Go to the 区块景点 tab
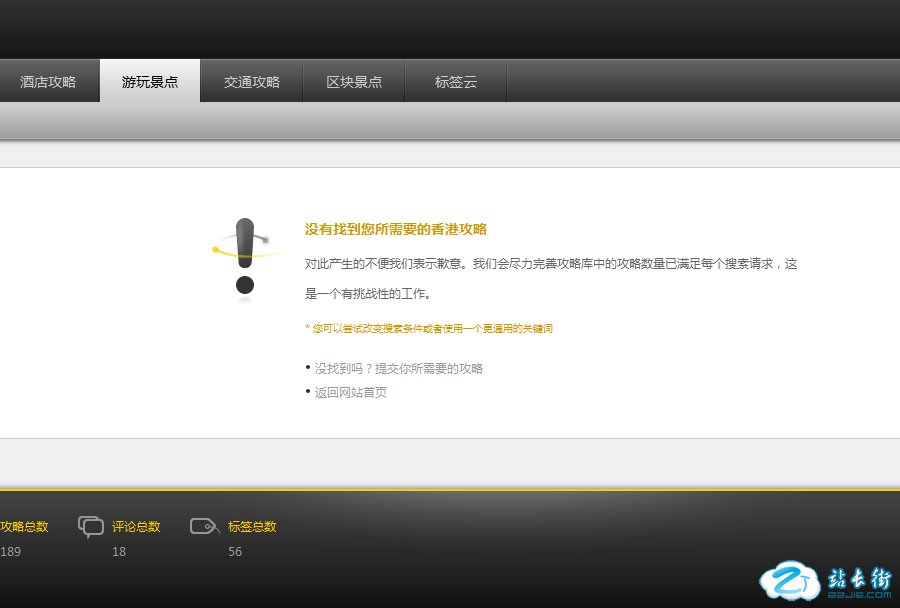The image size is (900, 608). click(x=354, y=82)
